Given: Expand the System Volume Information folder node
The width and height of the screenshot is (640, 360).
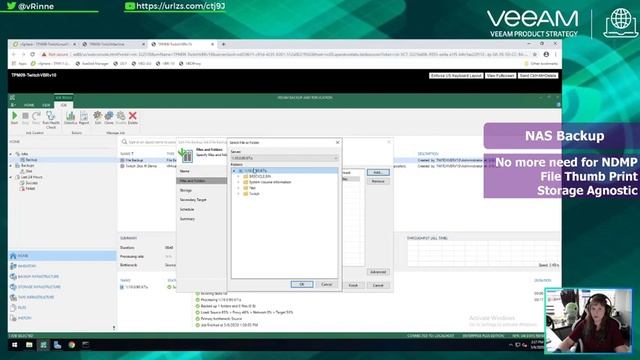Looking at the screenshot, I should (x=239, y=182).
